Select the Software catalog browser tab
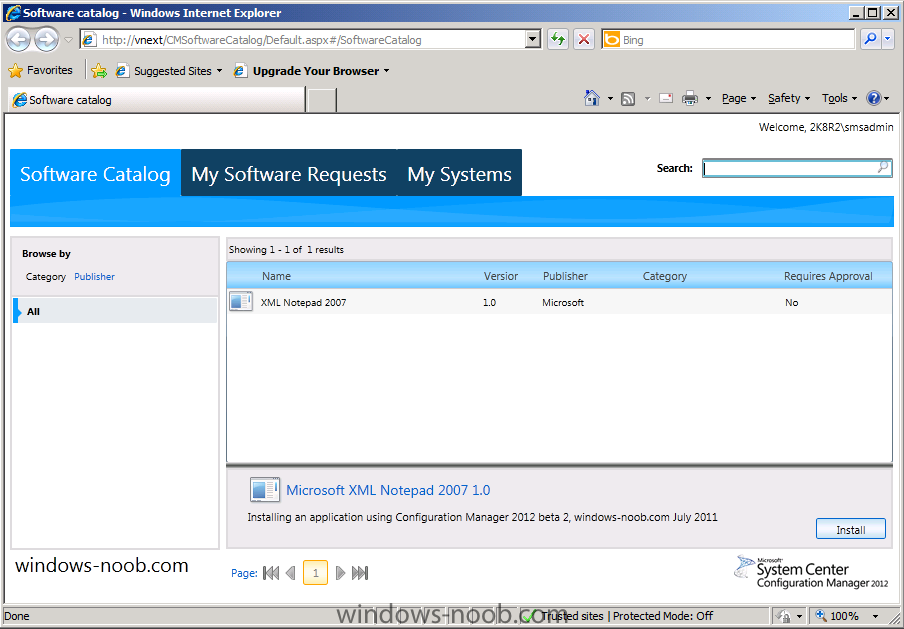 [x=156, y=100]
